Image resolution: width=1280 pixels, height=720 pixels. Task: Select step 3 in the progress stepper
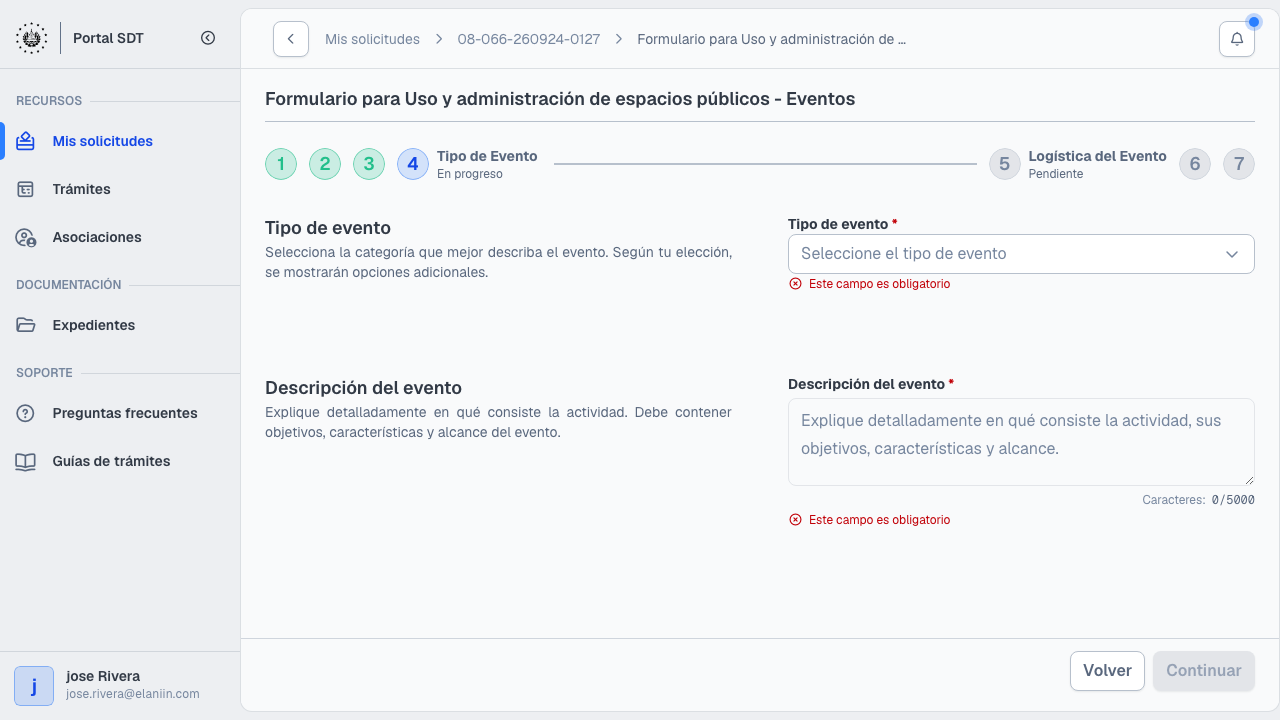tap(369, 164)
